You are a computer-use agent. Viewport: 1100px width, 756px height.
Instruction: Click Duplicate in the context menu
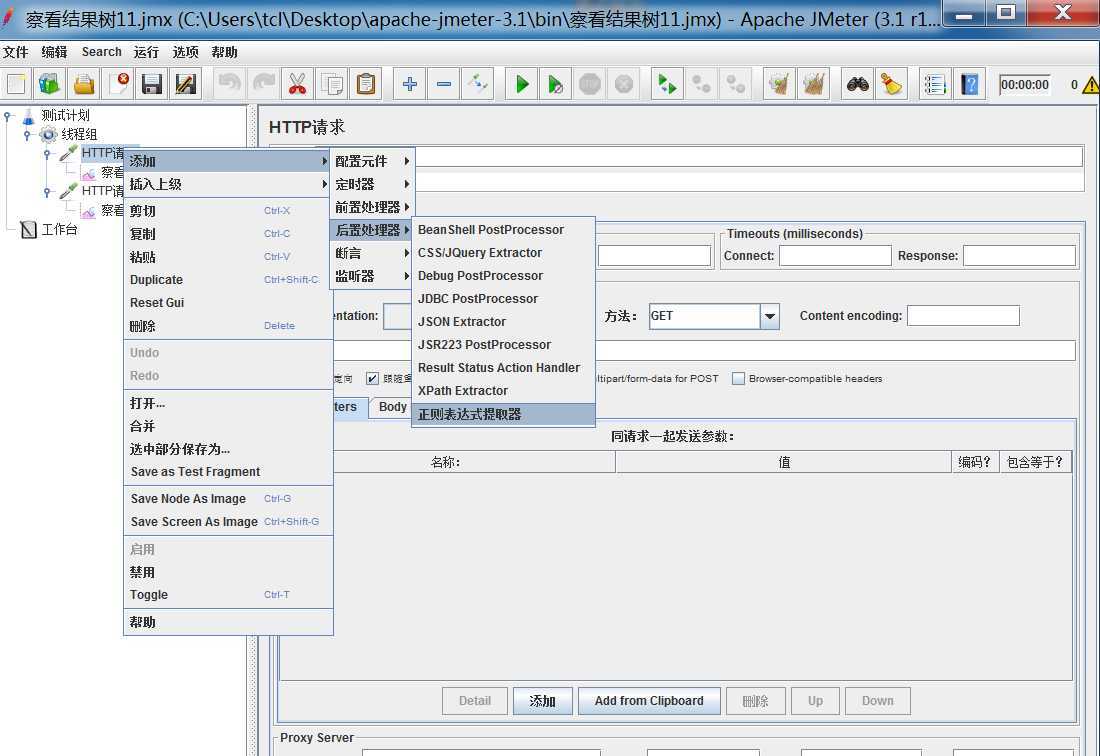[x=228, y=280]
